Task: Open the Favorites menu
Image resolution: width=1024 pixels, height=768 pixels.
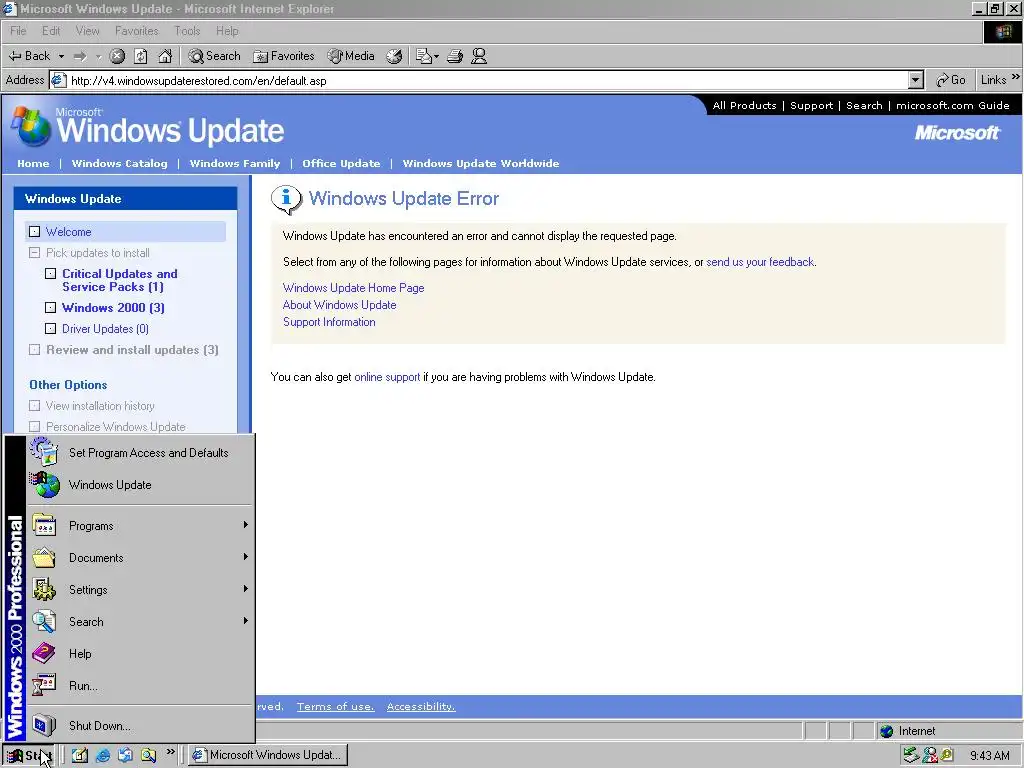Action: (136, 31)
